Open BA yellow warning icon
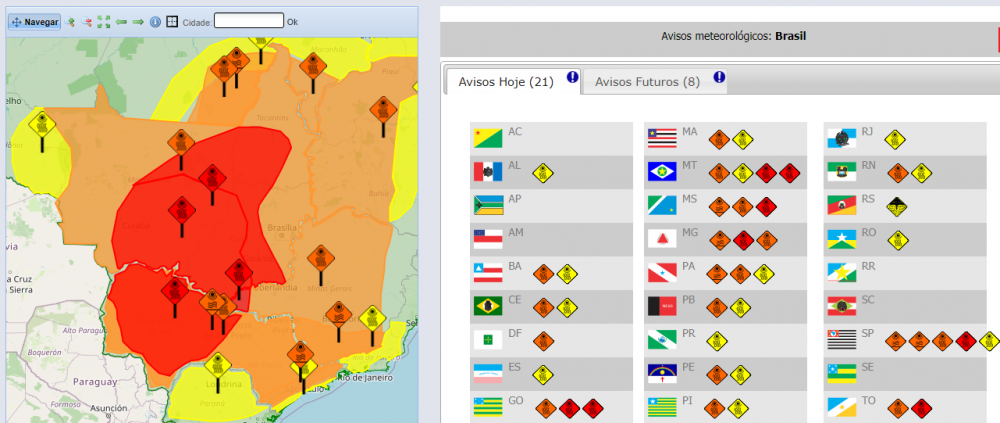 click(x=567, y=274)
